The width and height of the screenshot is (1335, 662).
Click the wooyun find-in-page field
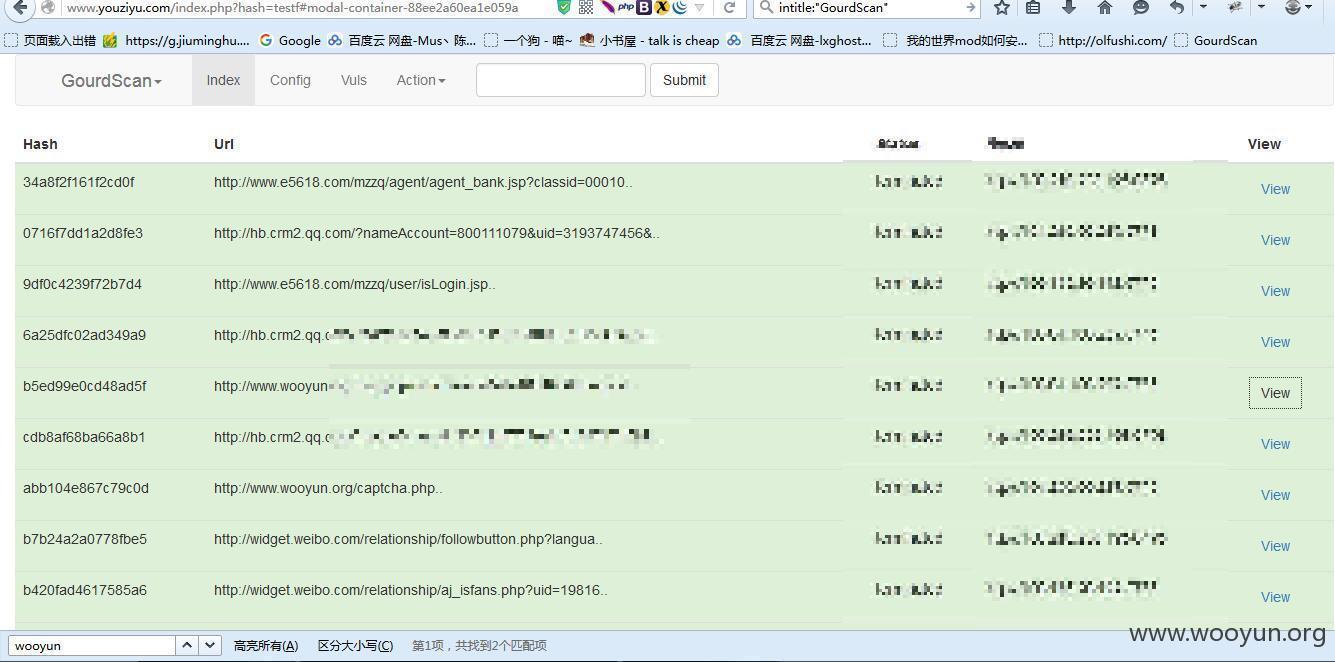92,645
